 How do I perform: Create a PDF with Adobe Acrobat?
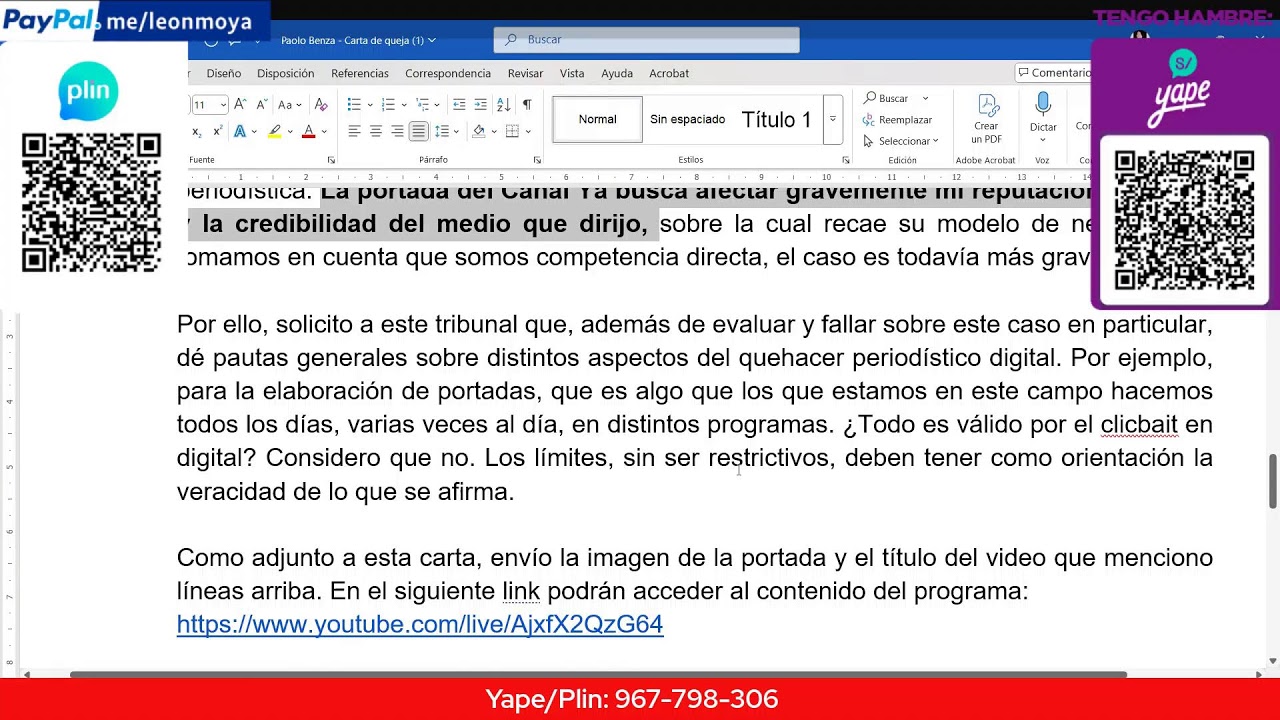[x=986, y=119]
